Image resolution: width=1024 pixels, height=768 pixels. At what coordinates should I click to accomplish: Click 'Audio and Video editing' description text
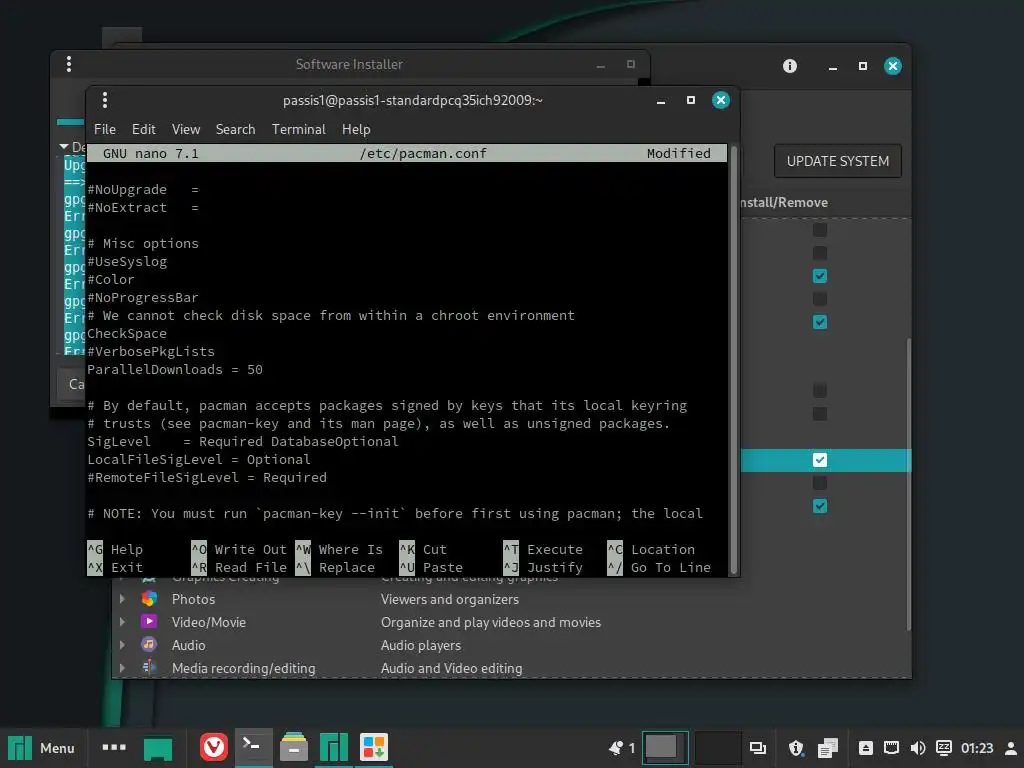(x=452, y=668)
